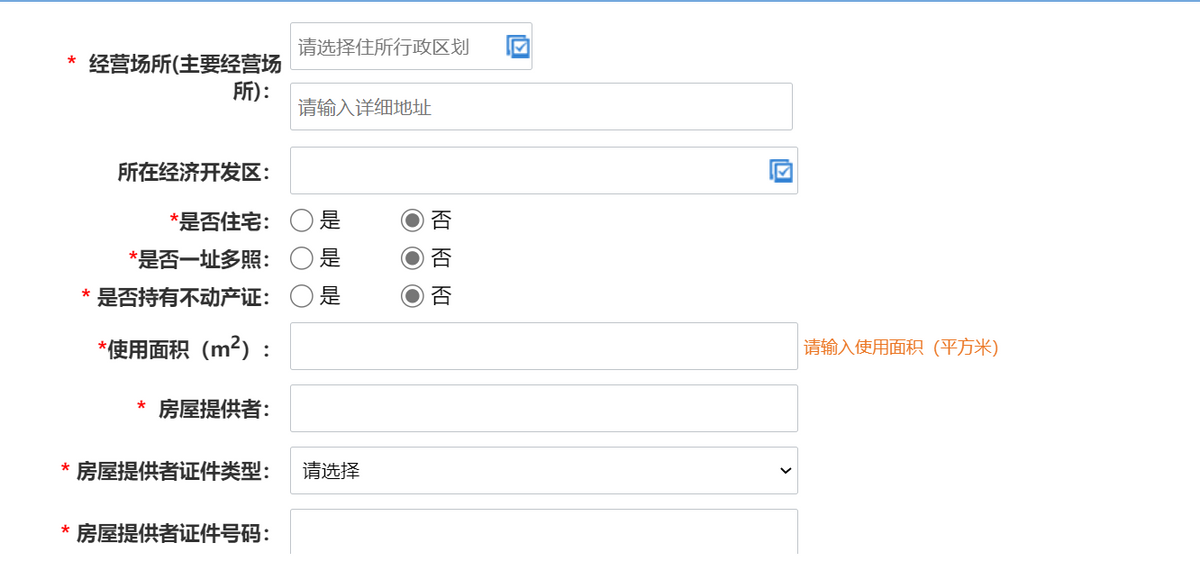Click the blue bar at the top
The height and width of the screenshot is (577, 1200).
(600, 4)
